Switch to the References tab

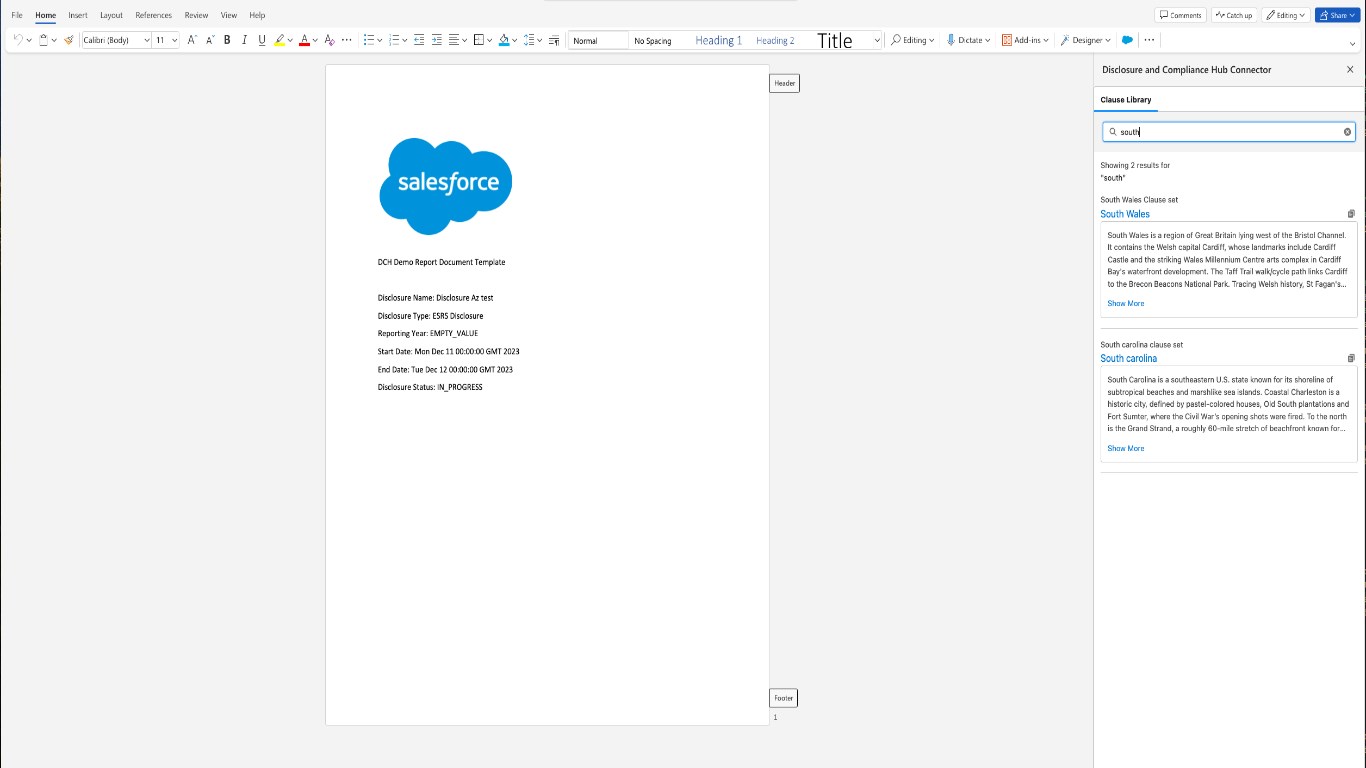click(154, 15)
